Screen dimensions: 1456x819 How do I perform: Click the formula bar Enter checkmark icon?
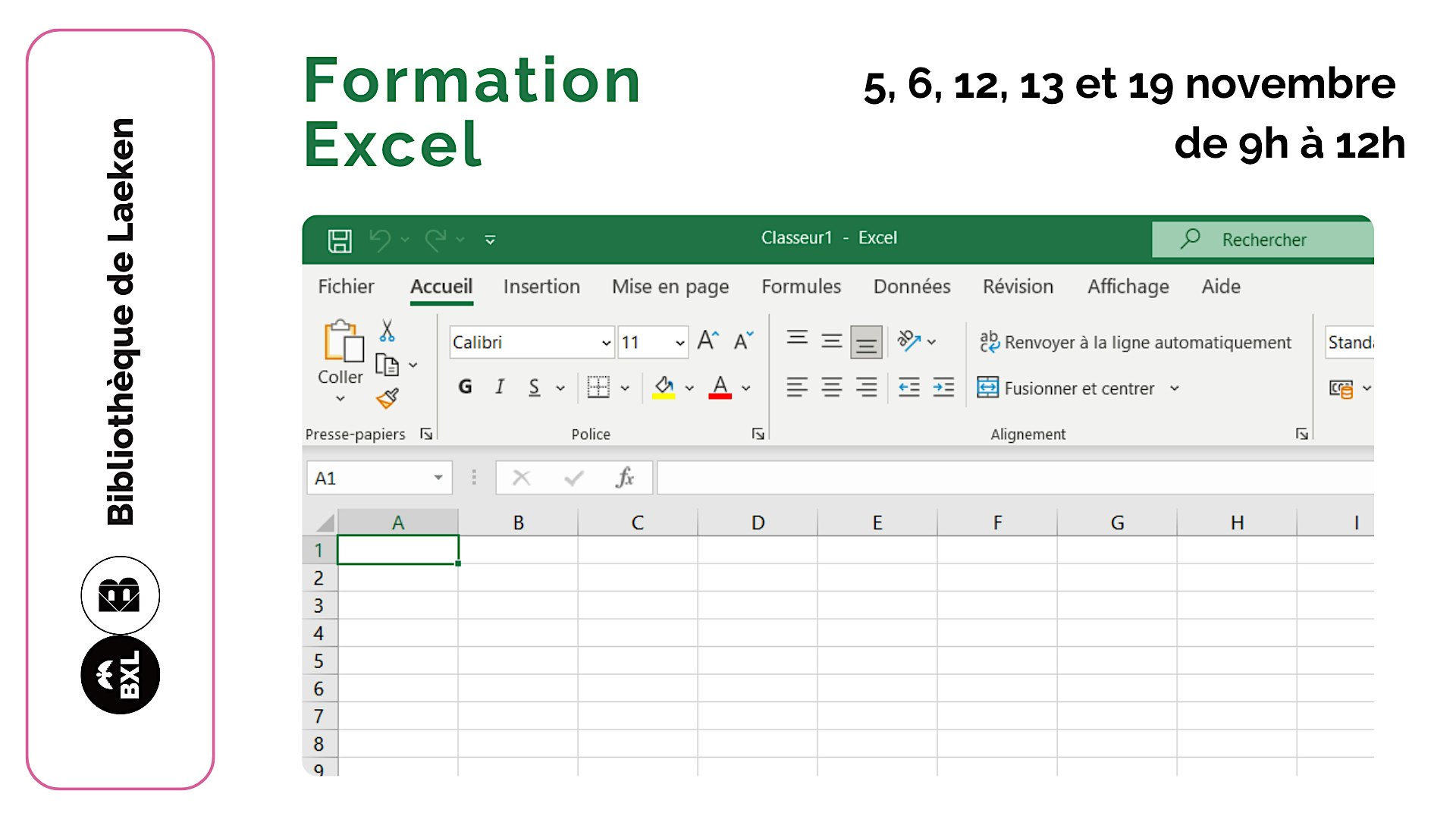click(574, 478)
